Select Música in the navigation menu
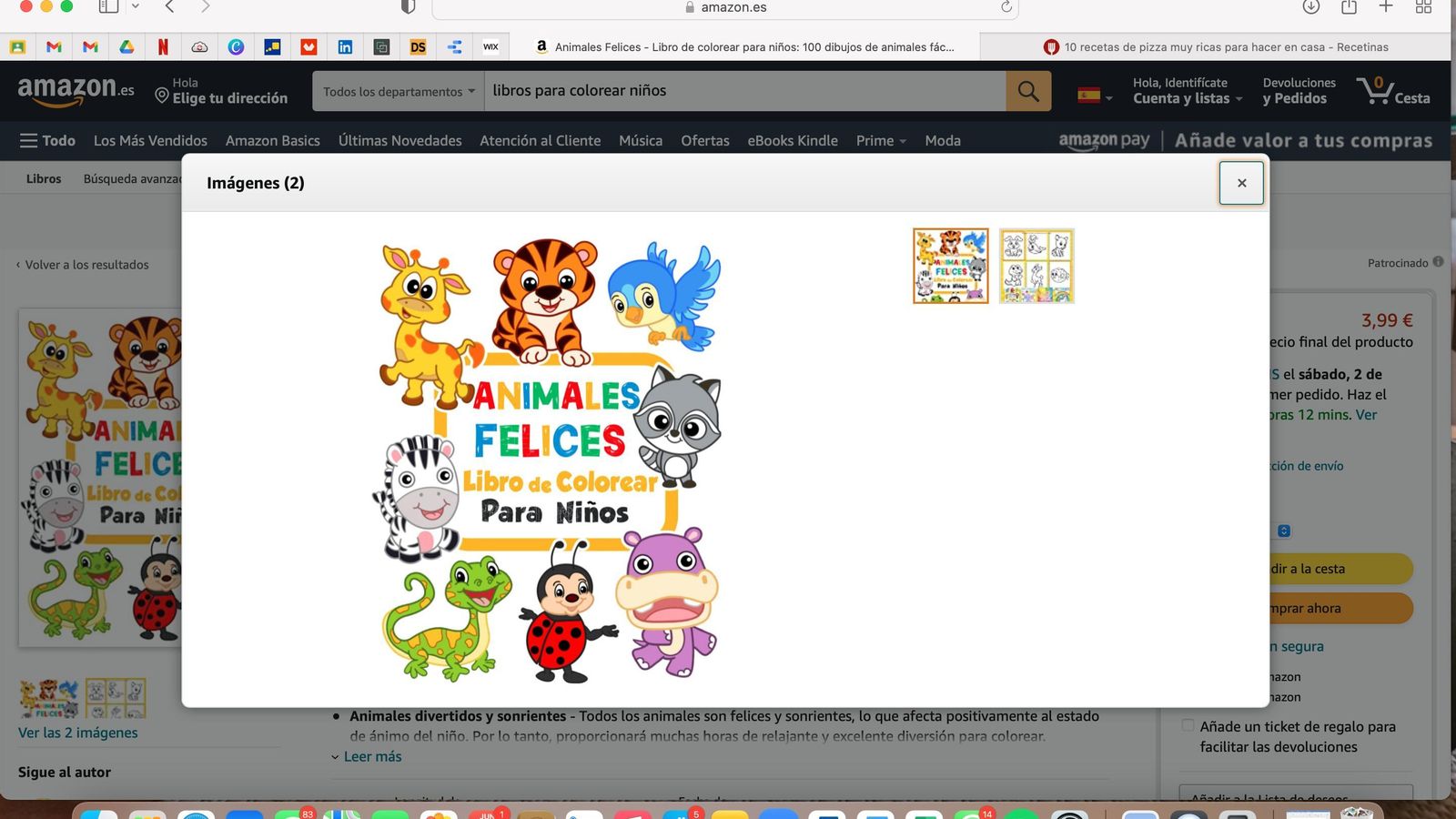The image size is (1456, 819). [640, 140]
